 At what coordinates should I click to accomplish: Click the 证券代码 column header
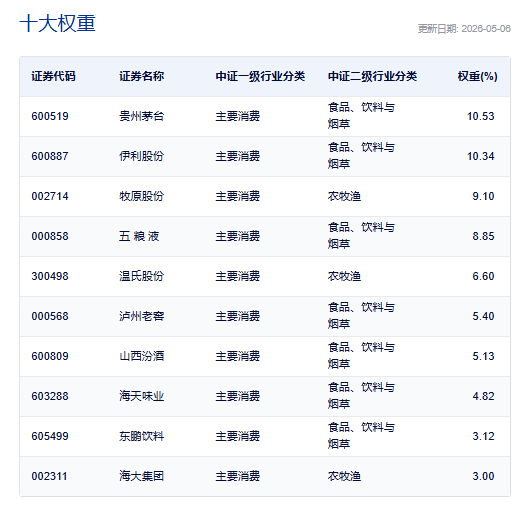tap(53, 76)
